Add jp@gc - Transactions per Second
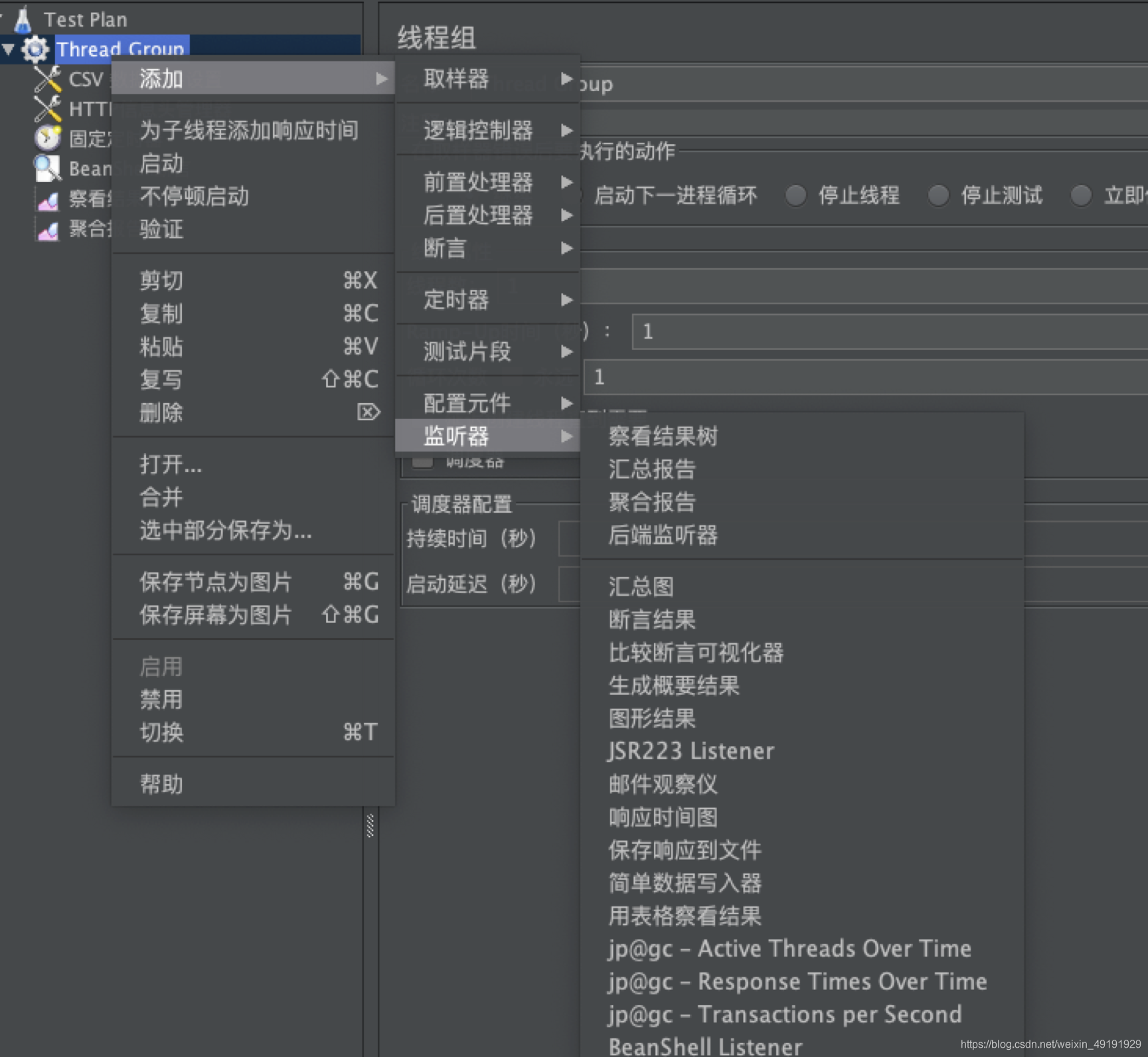 point(802,1015)
